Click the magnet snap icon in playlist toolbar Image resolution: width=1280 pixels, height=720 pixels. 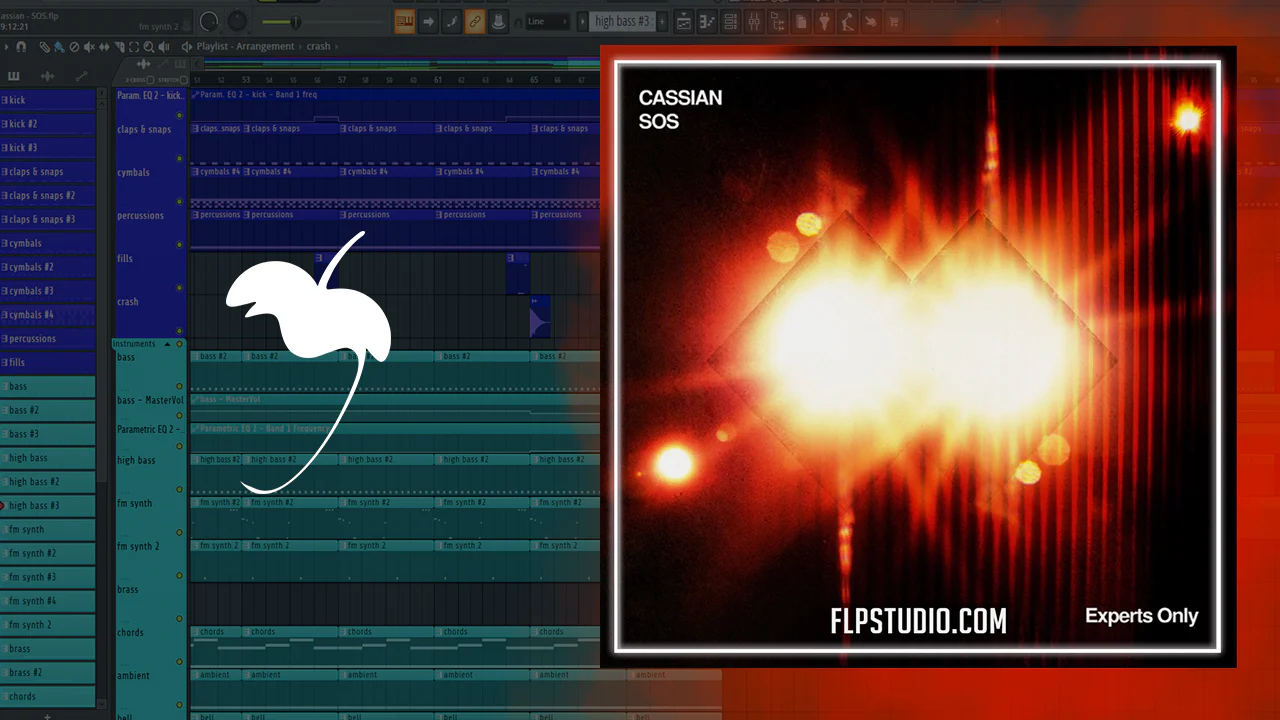21,47
